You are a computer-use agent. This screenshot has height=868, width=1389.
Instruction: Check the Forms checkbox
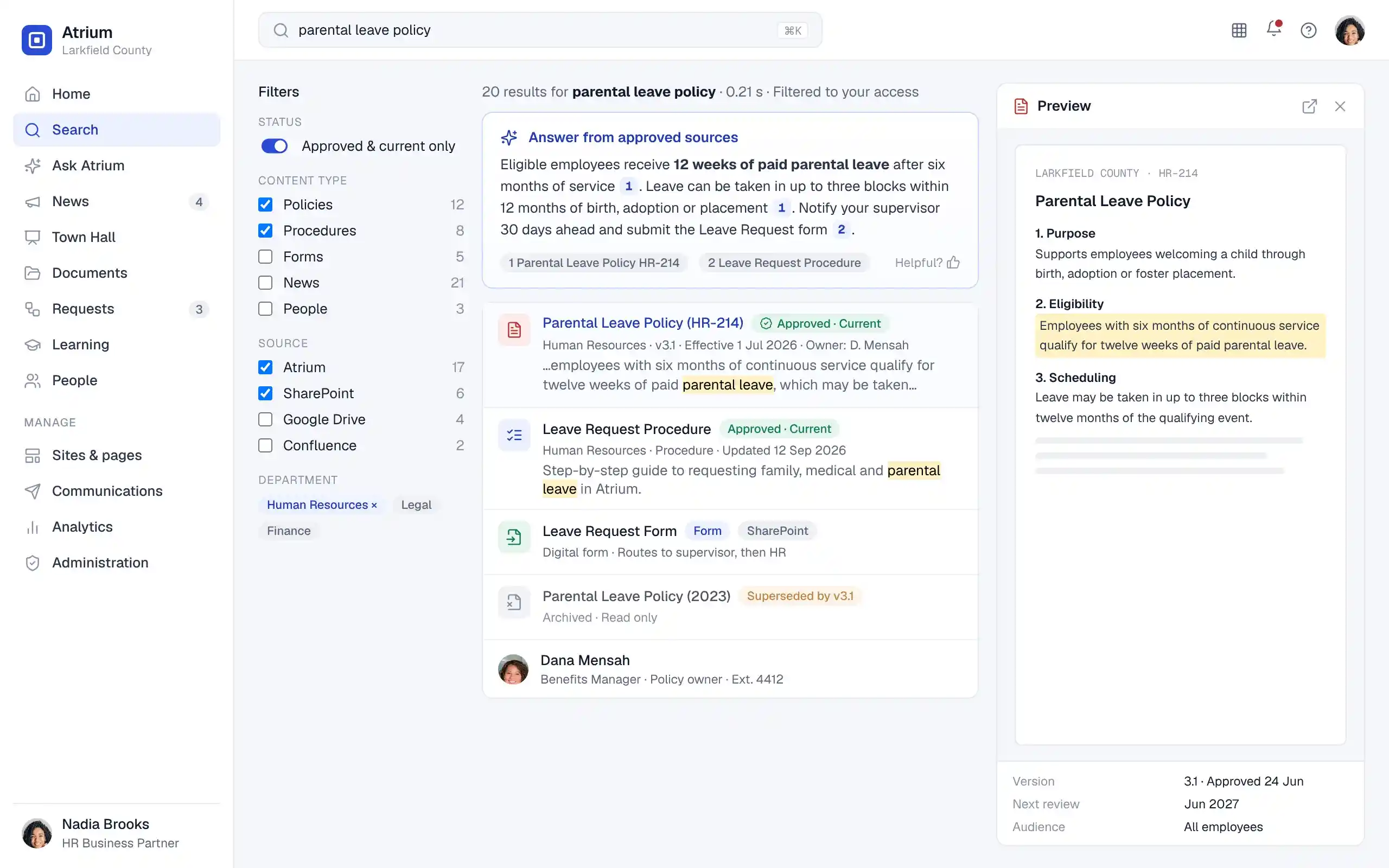tap(265, 257)
